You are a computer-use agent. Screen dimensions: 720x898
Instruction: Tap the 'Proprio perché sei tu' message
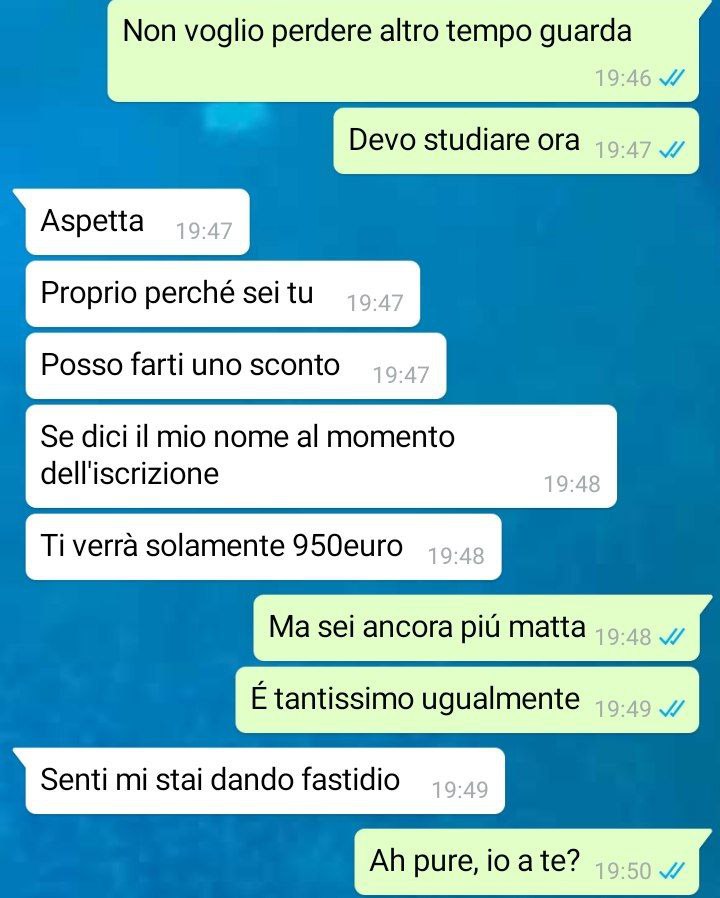(x=223, y=294)
